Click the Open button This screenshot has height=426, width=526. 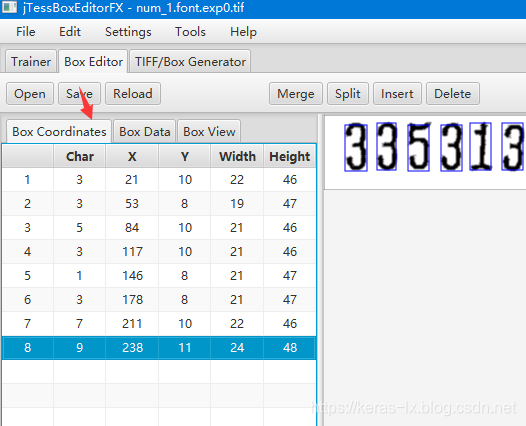pyautogui.click(x=30, y=94)
